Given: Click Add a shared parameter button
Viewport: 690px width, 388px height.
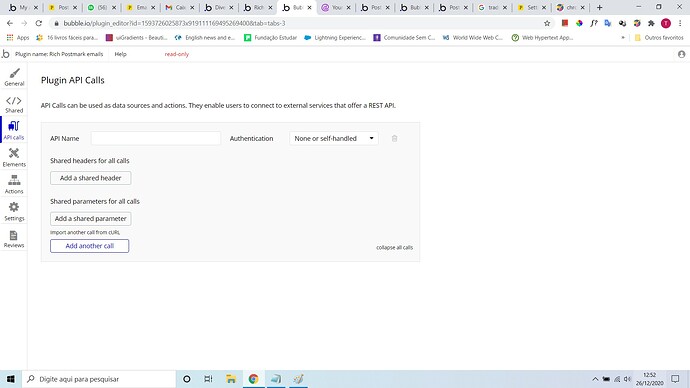Looking at the screenshot, I should (91, 219).
